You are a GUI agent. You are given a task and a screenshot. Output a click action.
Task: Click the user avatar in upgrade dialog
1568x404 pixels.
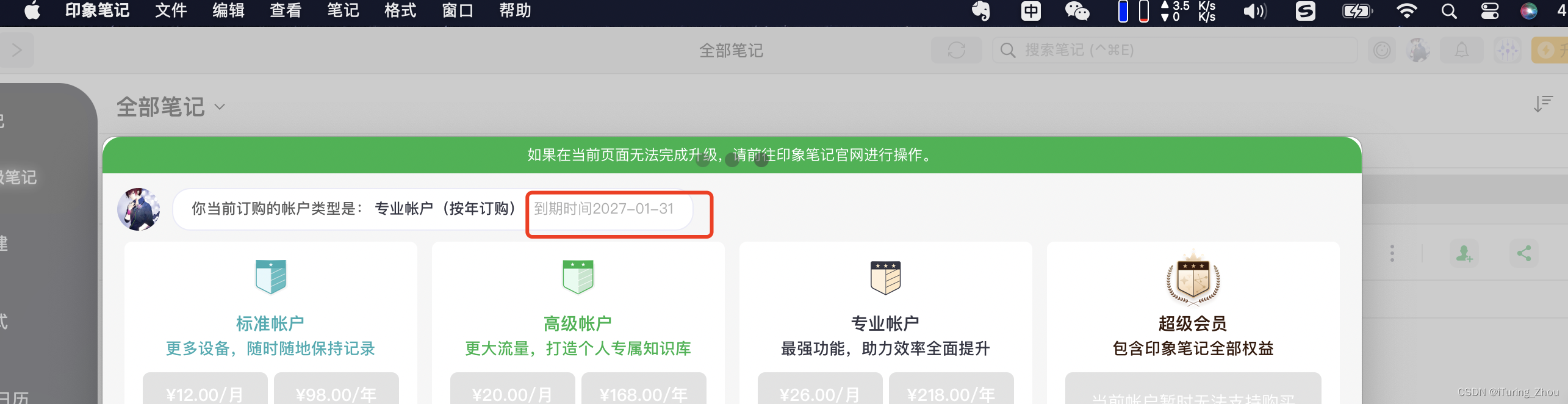[139, 209]
